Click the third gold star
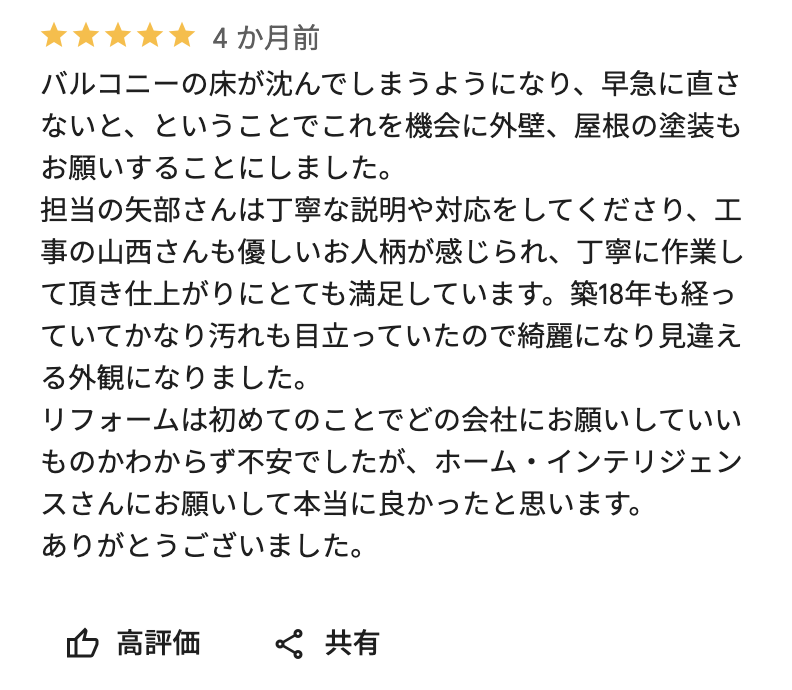Viewport: 792px width, 690px height. pos(118,37)
